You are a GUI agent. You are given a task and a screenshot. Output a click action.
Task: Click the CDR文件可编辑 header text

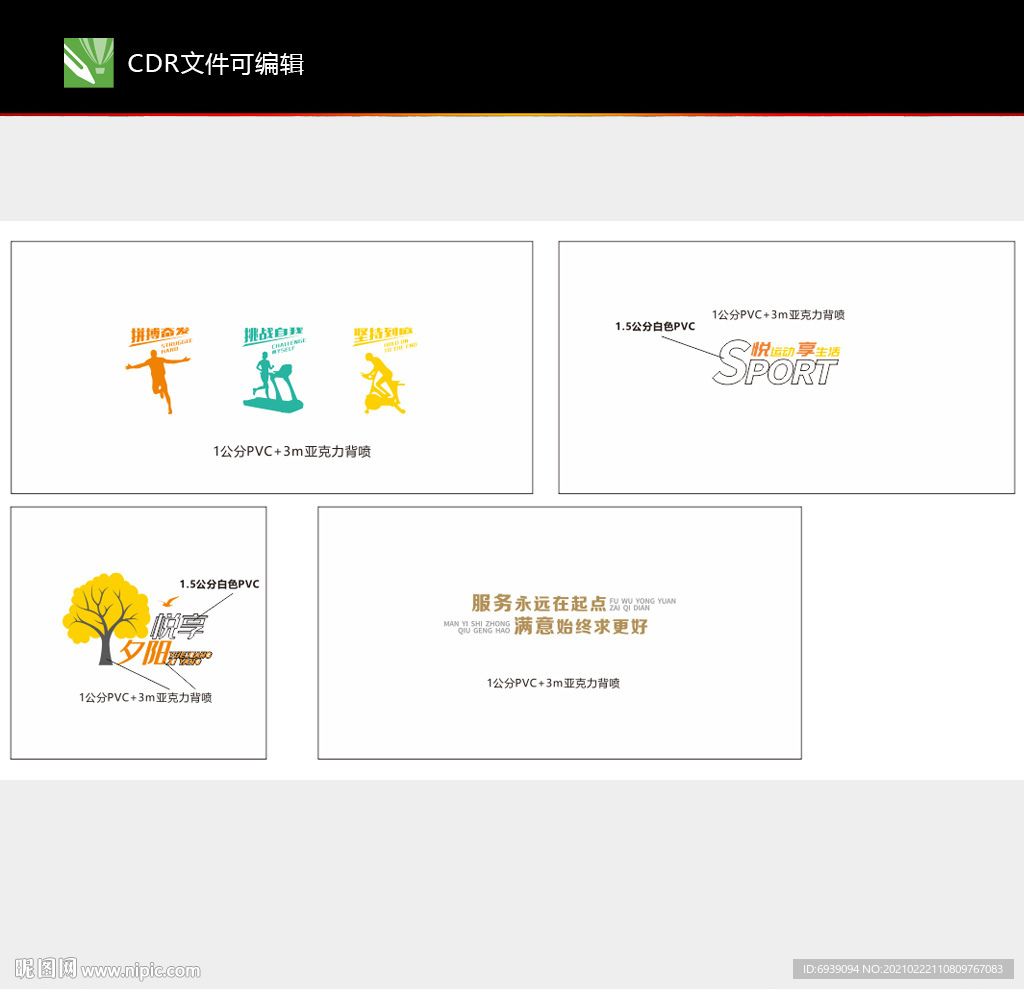(216, 64)
